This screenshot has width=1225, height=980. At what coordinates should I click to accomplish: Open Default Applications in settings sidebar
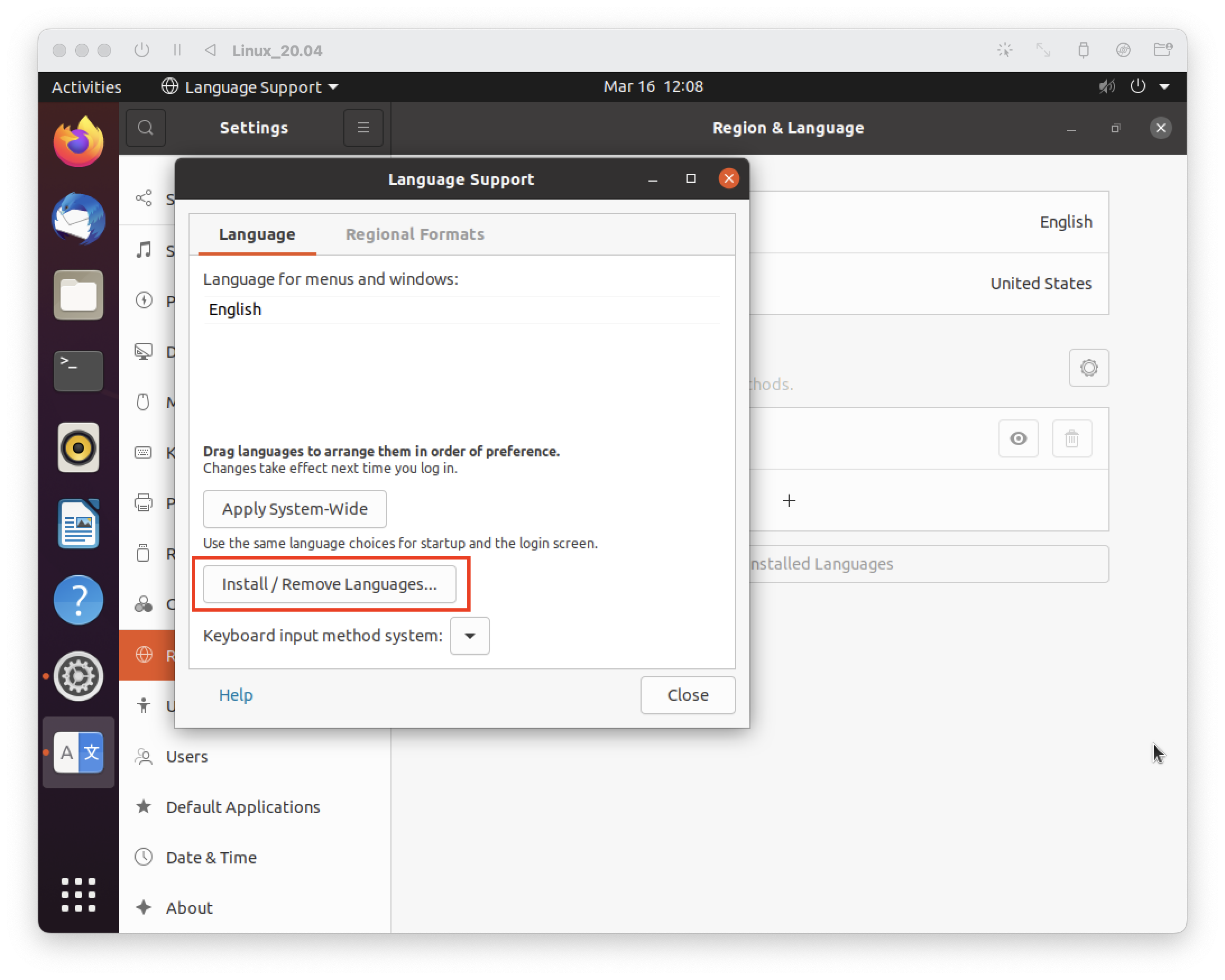pyautogui.click(x=243, y=807)
